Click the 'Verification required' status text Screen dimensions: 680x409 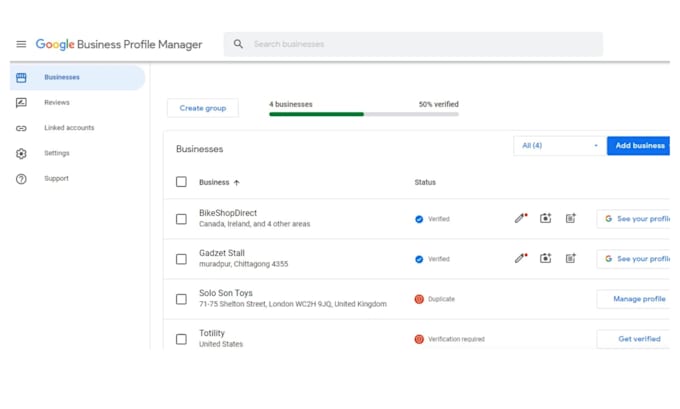pyautogui.click(x=456, y=339)
